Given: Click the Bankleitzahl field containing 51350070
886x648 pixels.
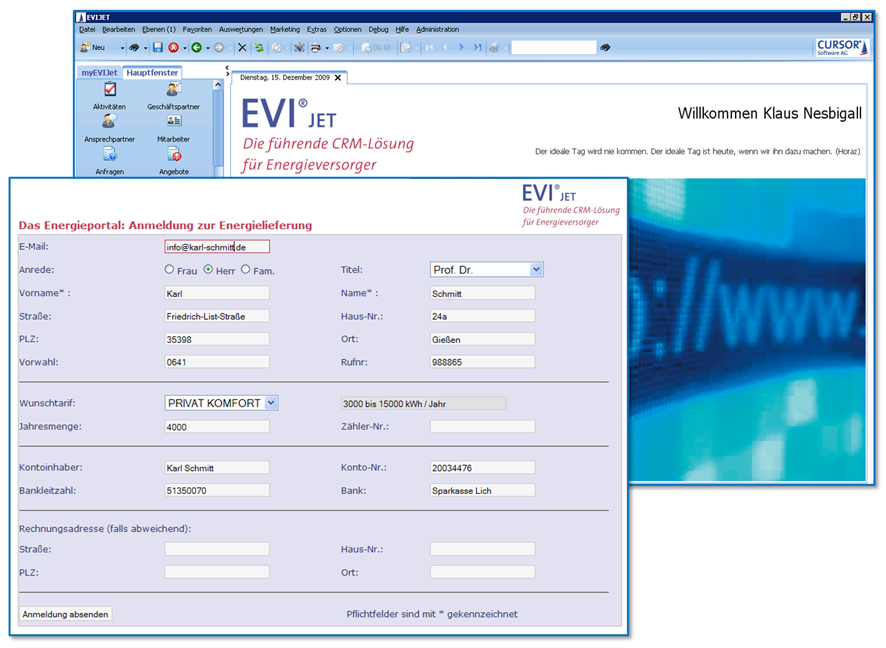Looking at the screenshot, I should (217, 490).
